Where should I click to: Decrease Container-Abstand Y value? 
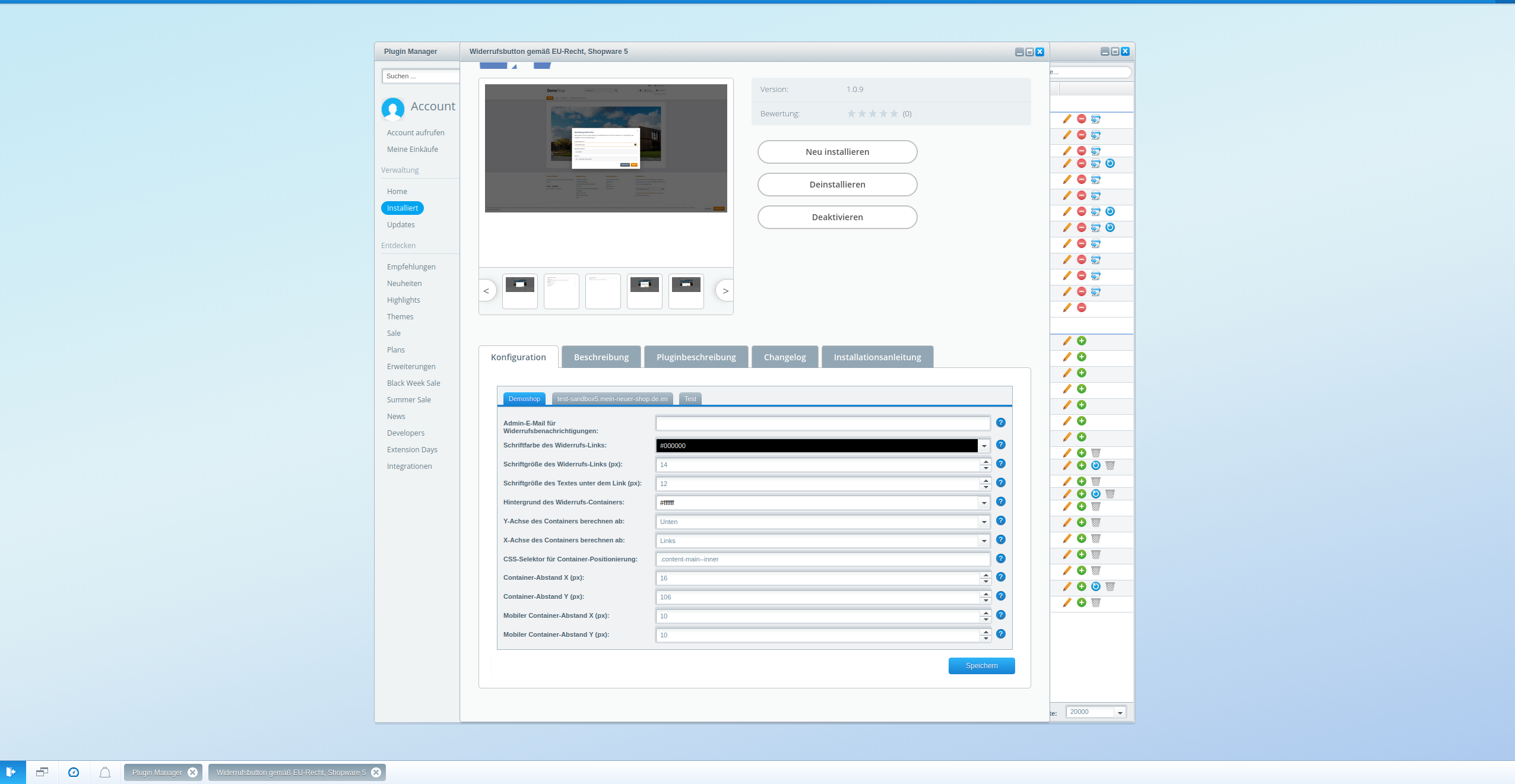point(985,600)
